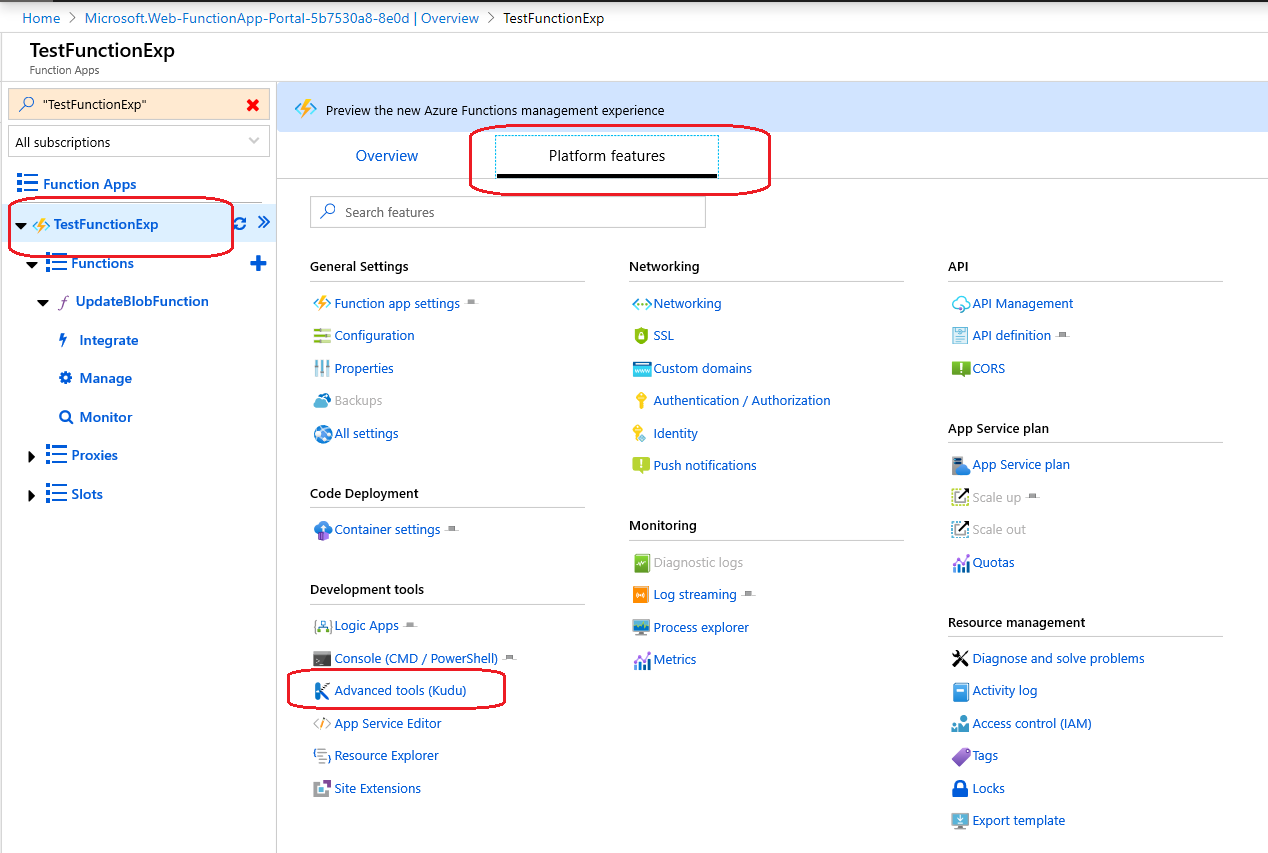1268x853 pixels.
Task: Click the Tags purple label icon
Action: point(960,756)
